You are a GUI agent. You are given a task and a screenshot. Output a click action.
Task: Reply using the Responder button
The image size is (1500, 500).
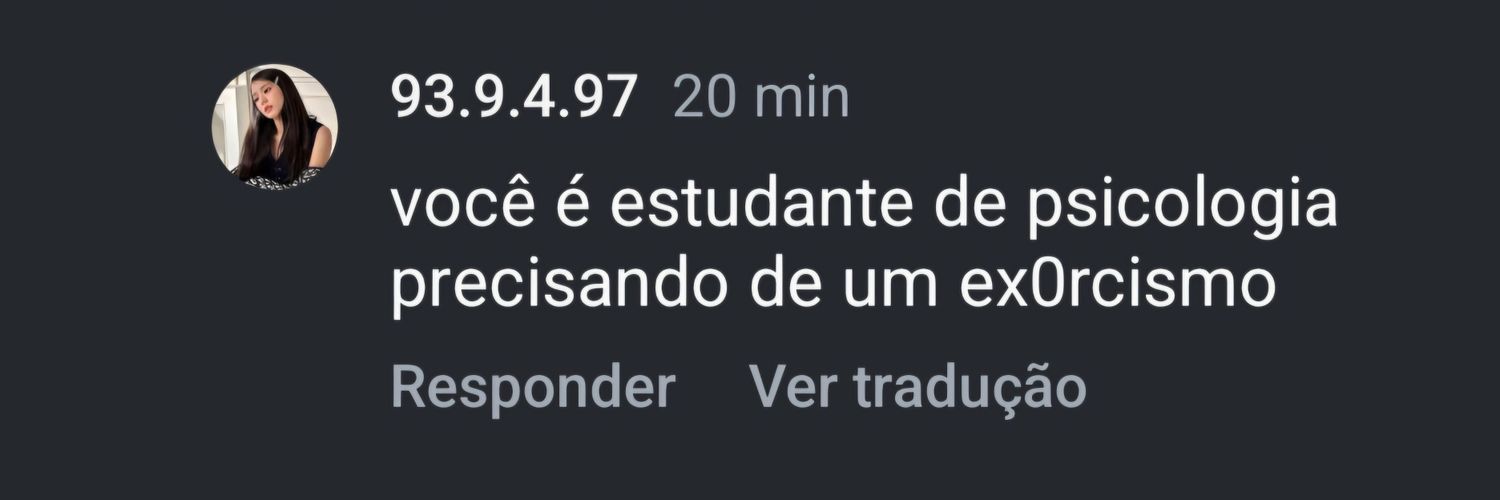point(533,387)
